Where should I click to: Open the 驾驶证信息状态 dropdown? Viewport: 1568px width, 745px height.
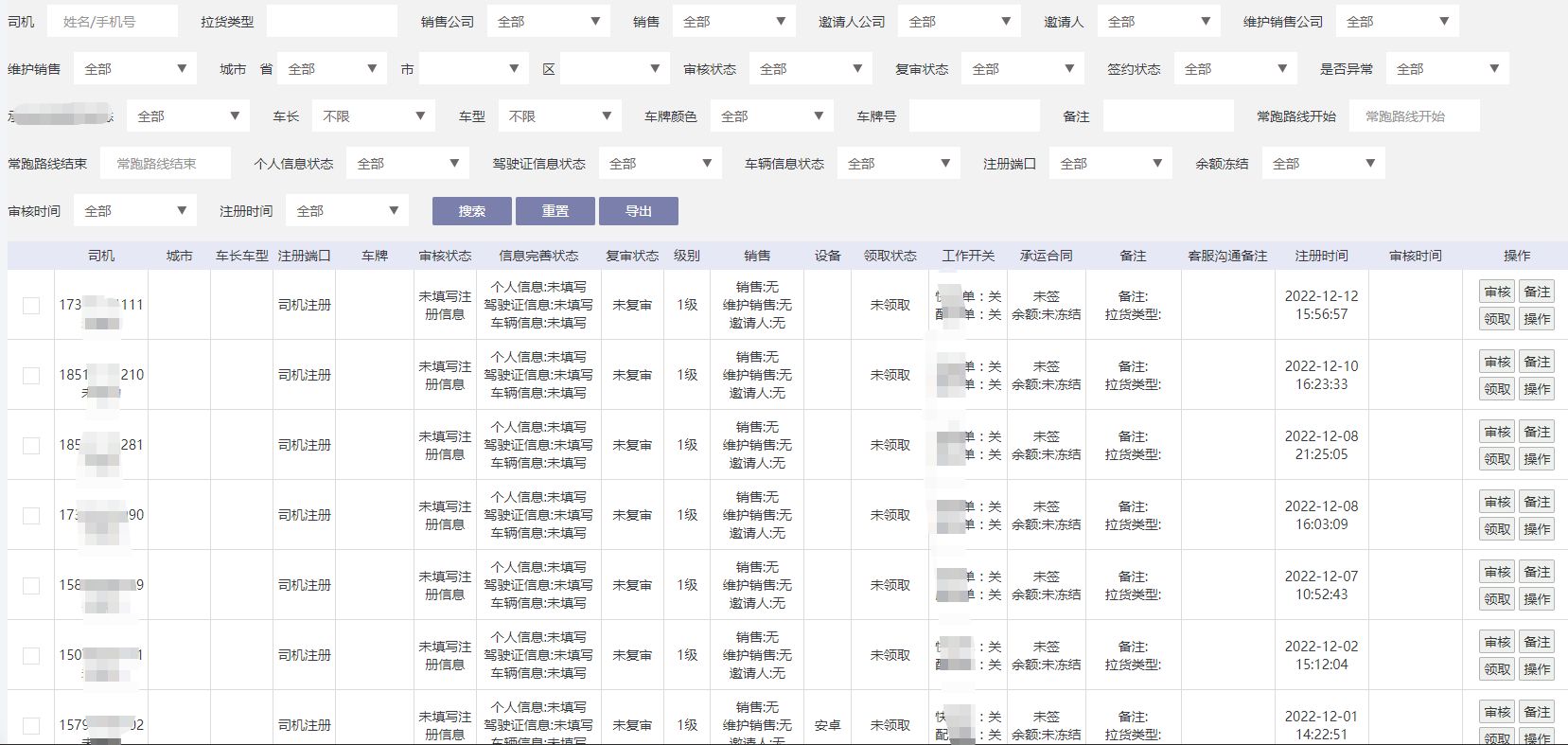click(661, 163)
